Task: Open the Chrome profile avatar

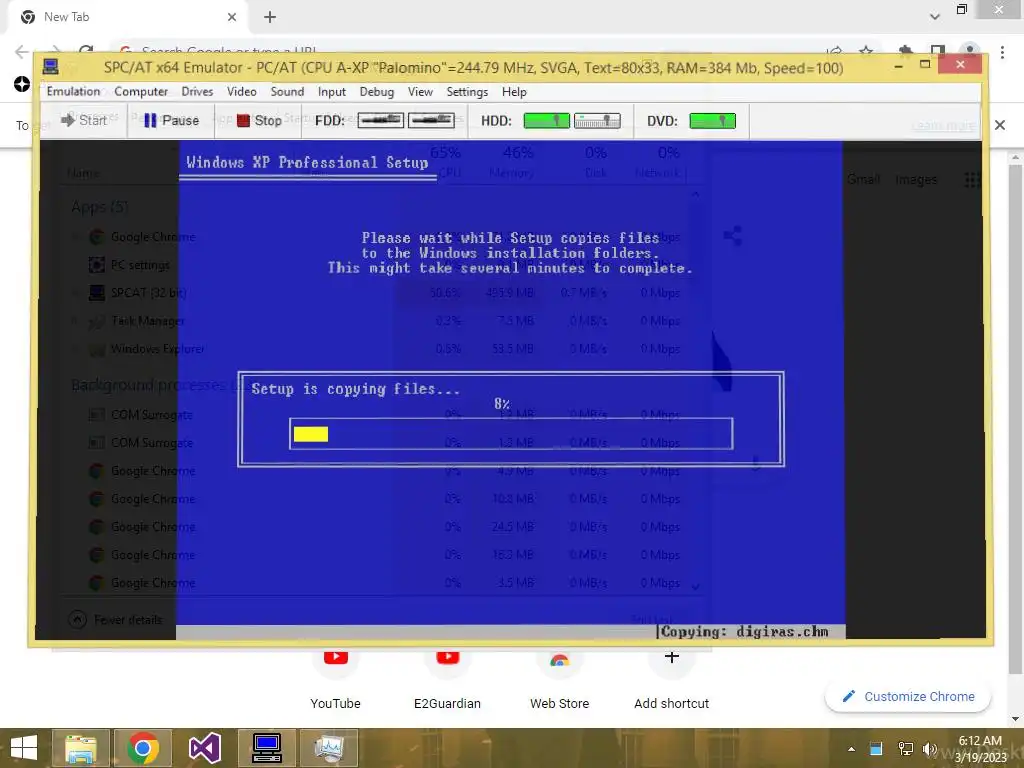Action: [x=970, y=51]
